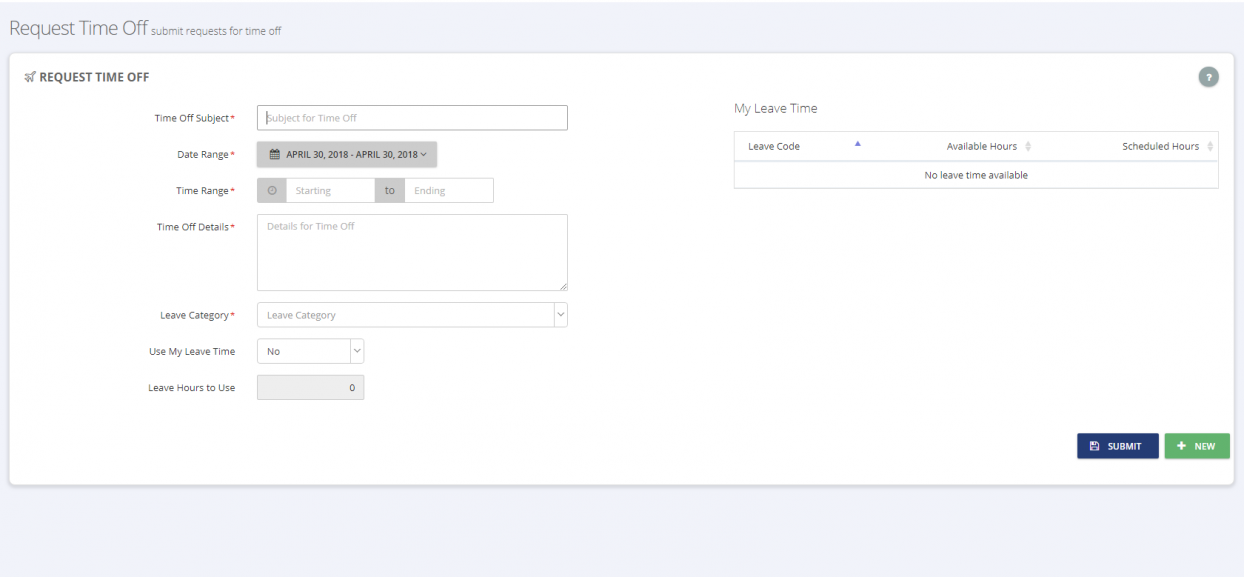
Task: Focus the Time Off Subject field
Action: [412, 118]
